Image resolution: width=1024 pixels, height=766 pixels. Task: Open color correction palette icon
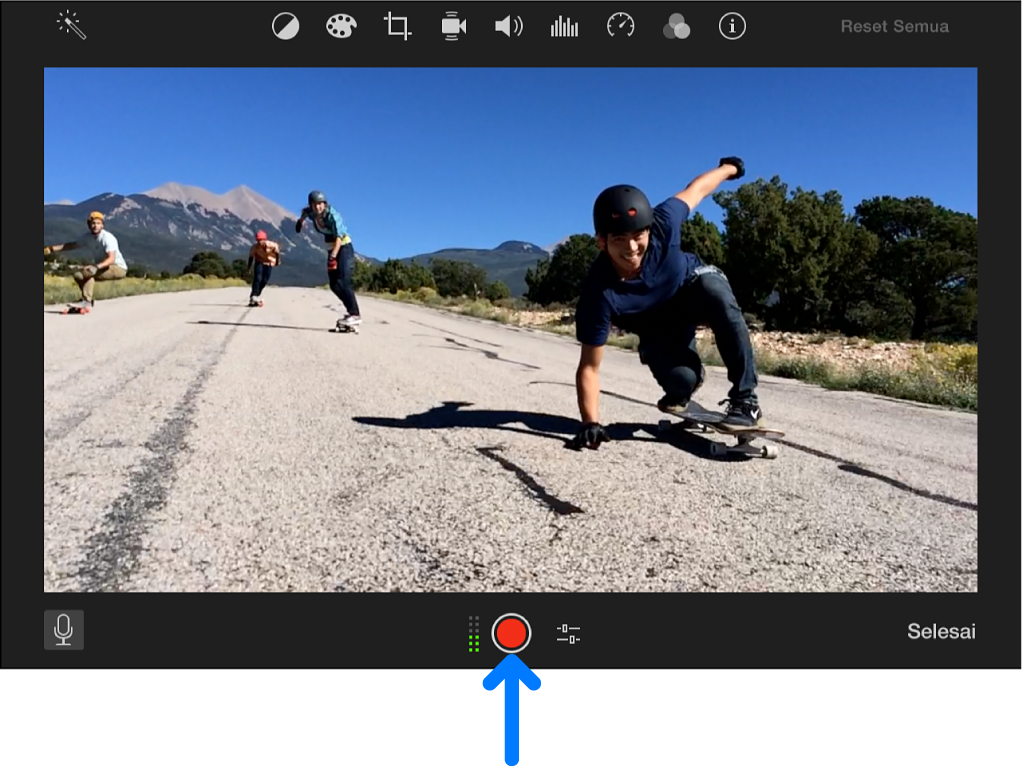tap(341, 27)
